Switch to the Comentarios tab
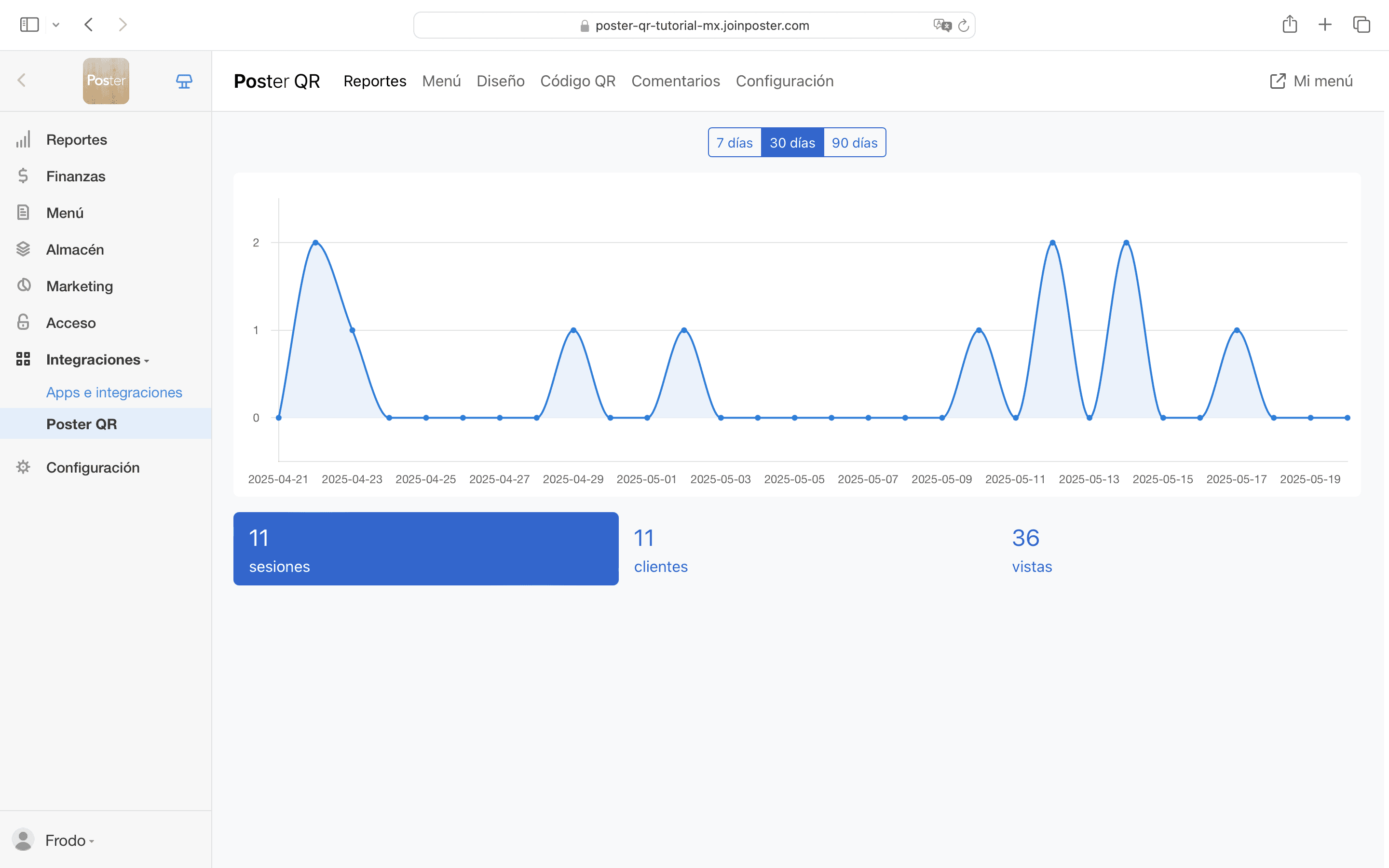The width and height of the screenshot is (1389, 868). [676, 81]
